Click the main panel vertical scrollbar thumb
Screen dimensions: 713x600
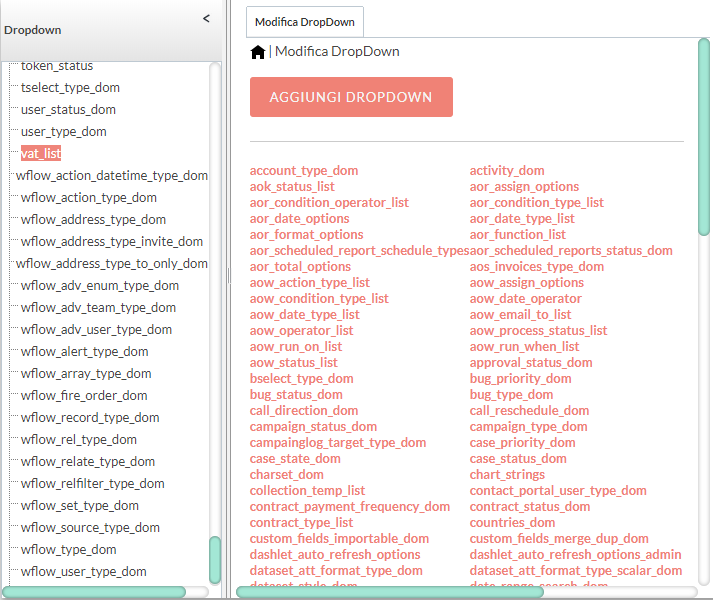click(704, 135)
